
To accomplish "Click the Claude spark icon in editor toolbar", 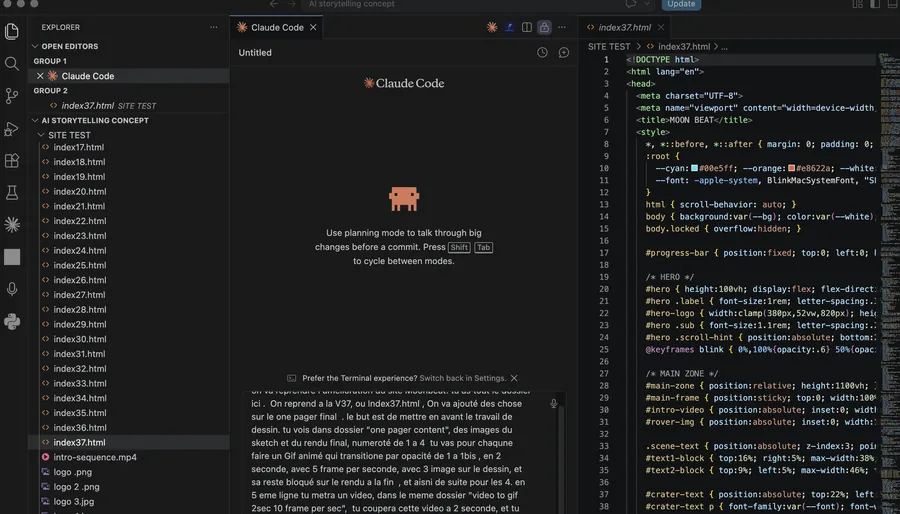I will point(492,27).
